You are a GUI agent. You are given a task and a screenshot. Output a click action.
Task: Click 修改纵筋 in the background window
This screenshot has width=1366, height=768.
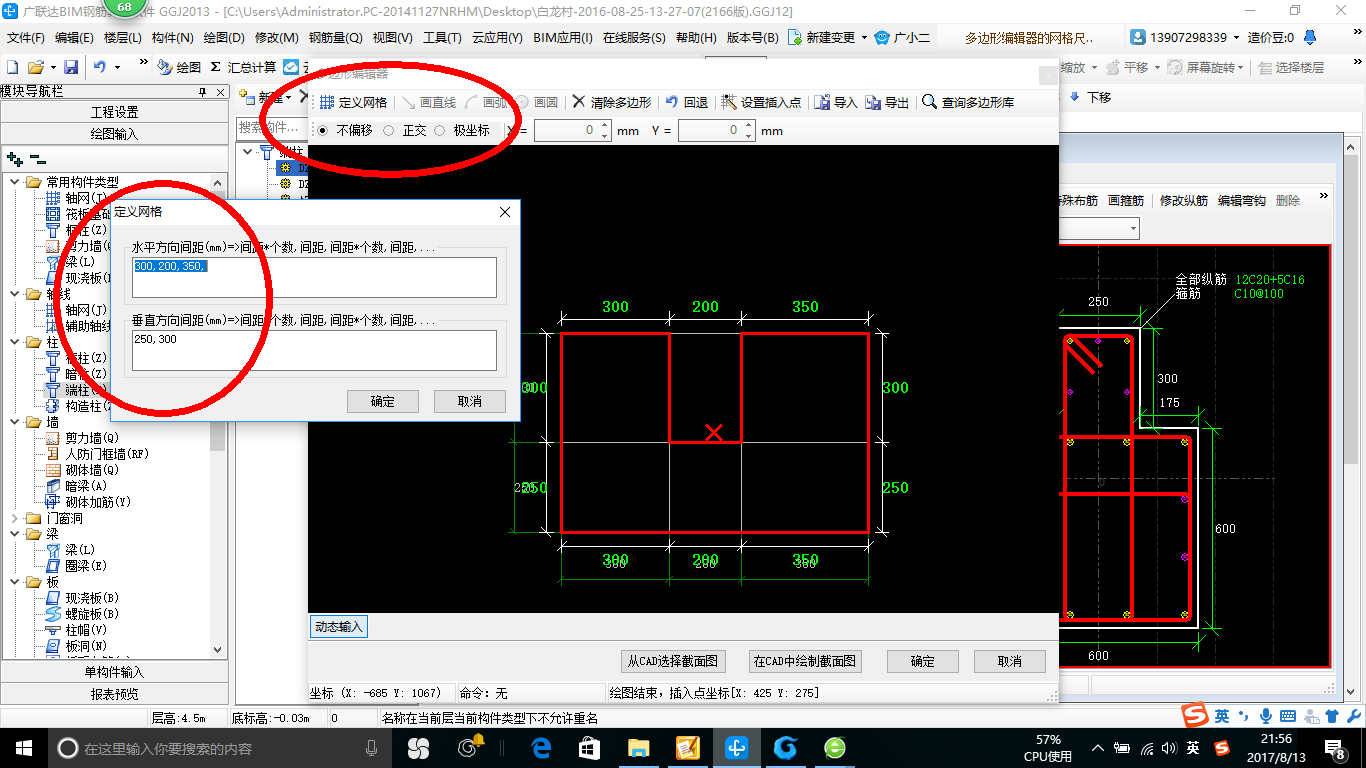point(1184,200)
